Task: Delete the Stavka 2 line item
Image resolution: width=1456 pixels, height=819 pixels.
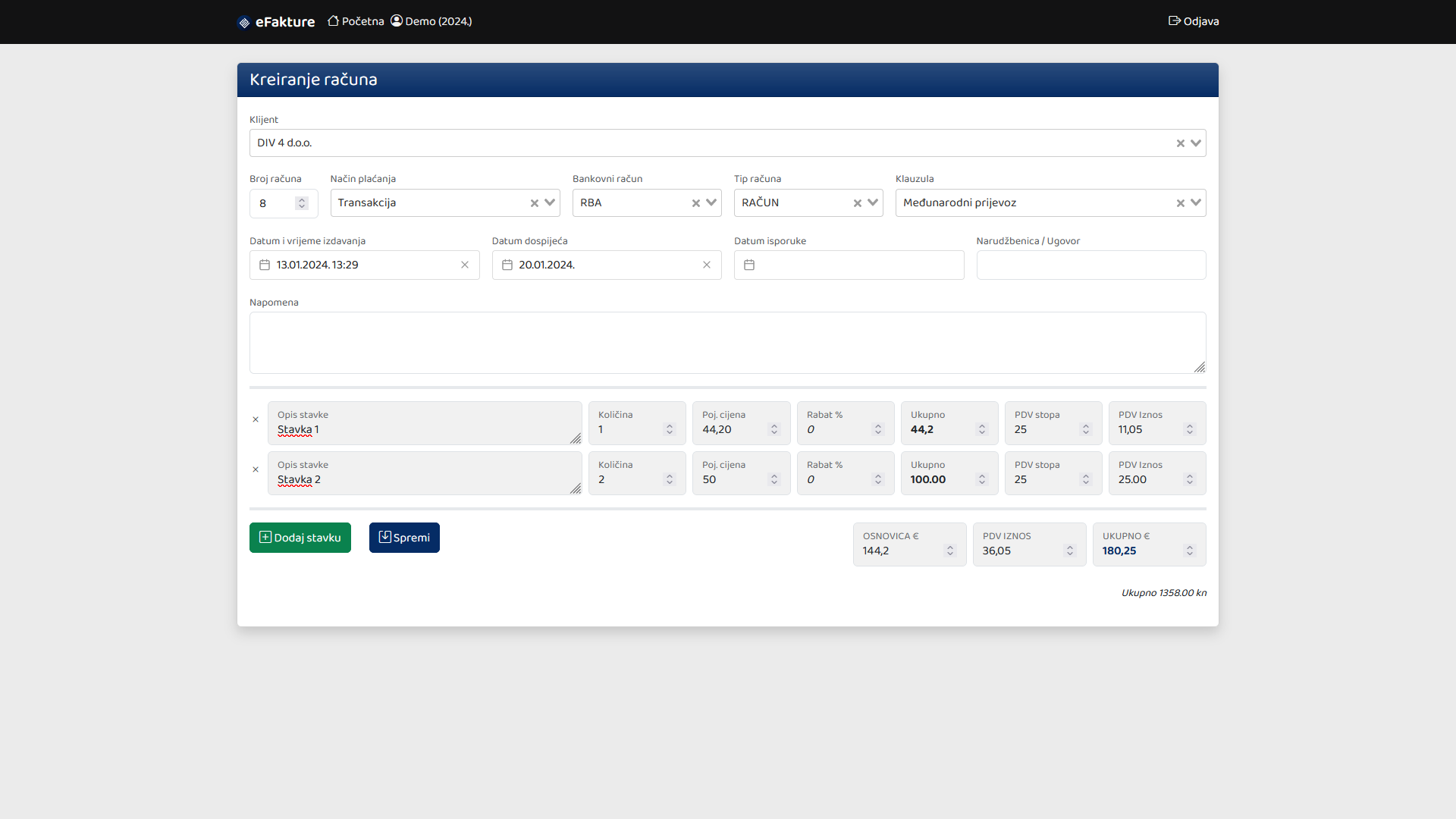Action: coord(256,469)
